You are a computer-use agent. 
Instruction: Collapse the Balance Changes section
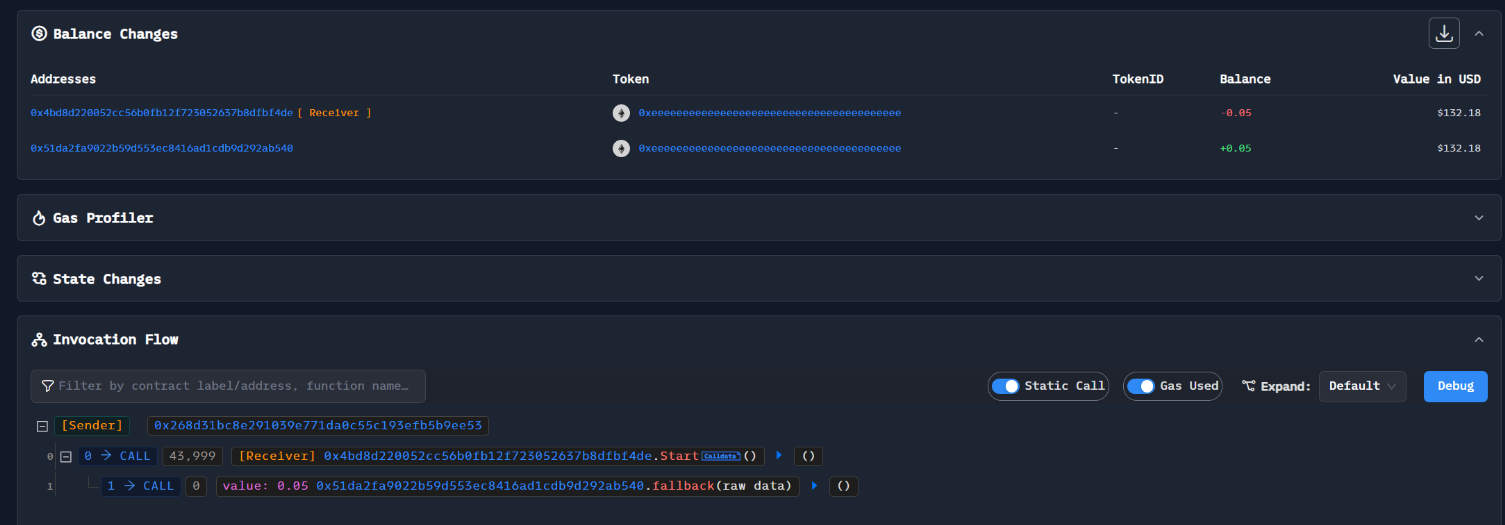1479,33
